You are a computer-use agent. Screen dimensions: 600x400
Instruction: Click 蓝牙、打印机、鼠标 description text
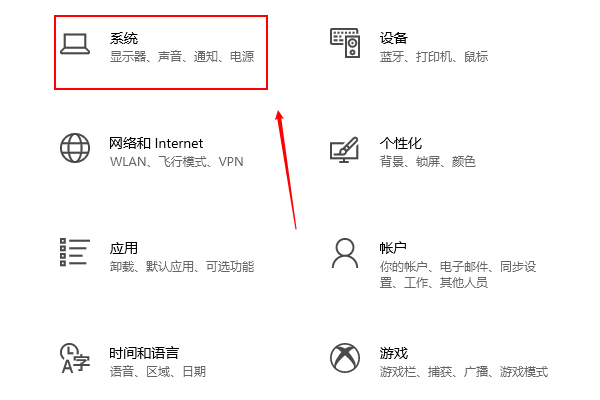pyautogui.click(x=434, y=57)
